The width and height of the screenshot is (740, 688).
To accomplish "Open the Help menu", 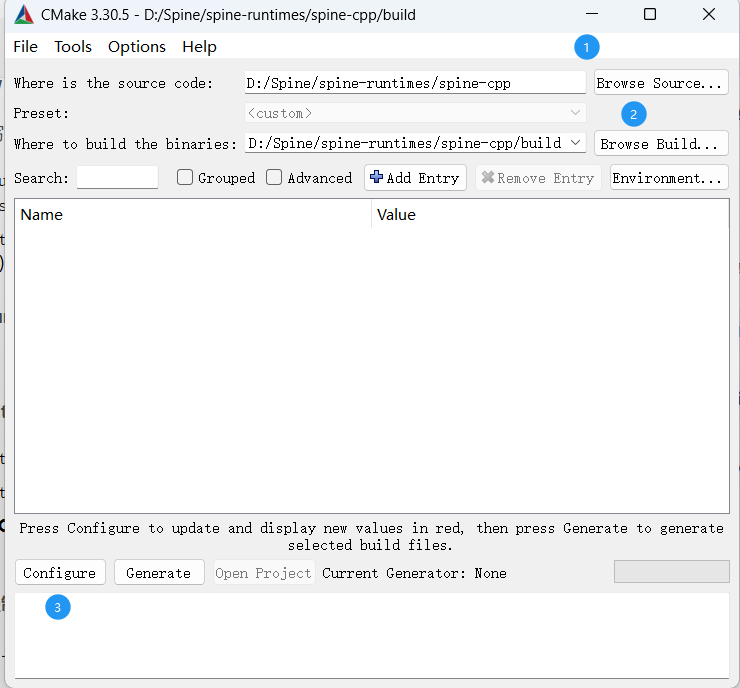I will pyautogui.click(x=199, y=47).
